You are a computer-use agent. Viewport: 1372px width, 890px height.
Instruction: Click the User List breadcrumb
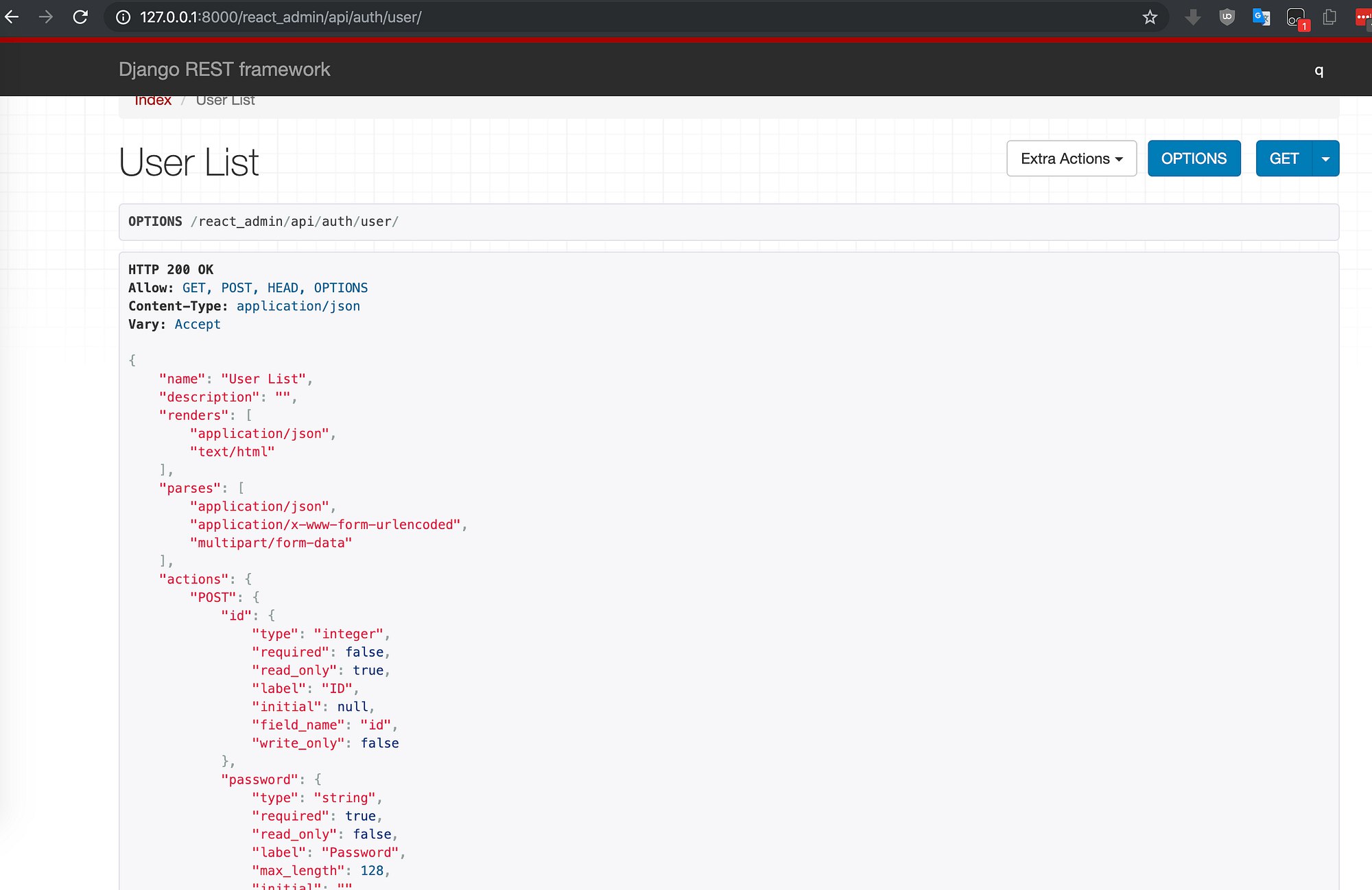tap(225, 100)
